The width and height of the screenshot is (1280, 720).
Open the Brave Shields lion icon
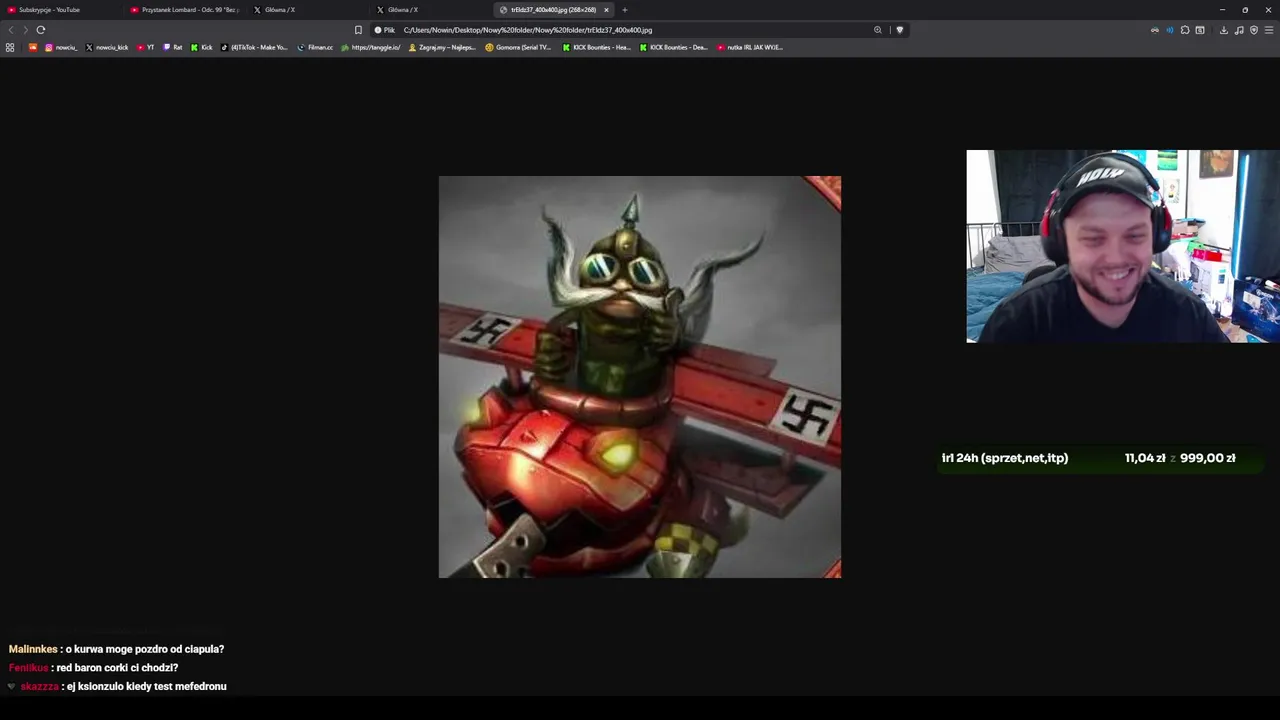tap(899, 30)
